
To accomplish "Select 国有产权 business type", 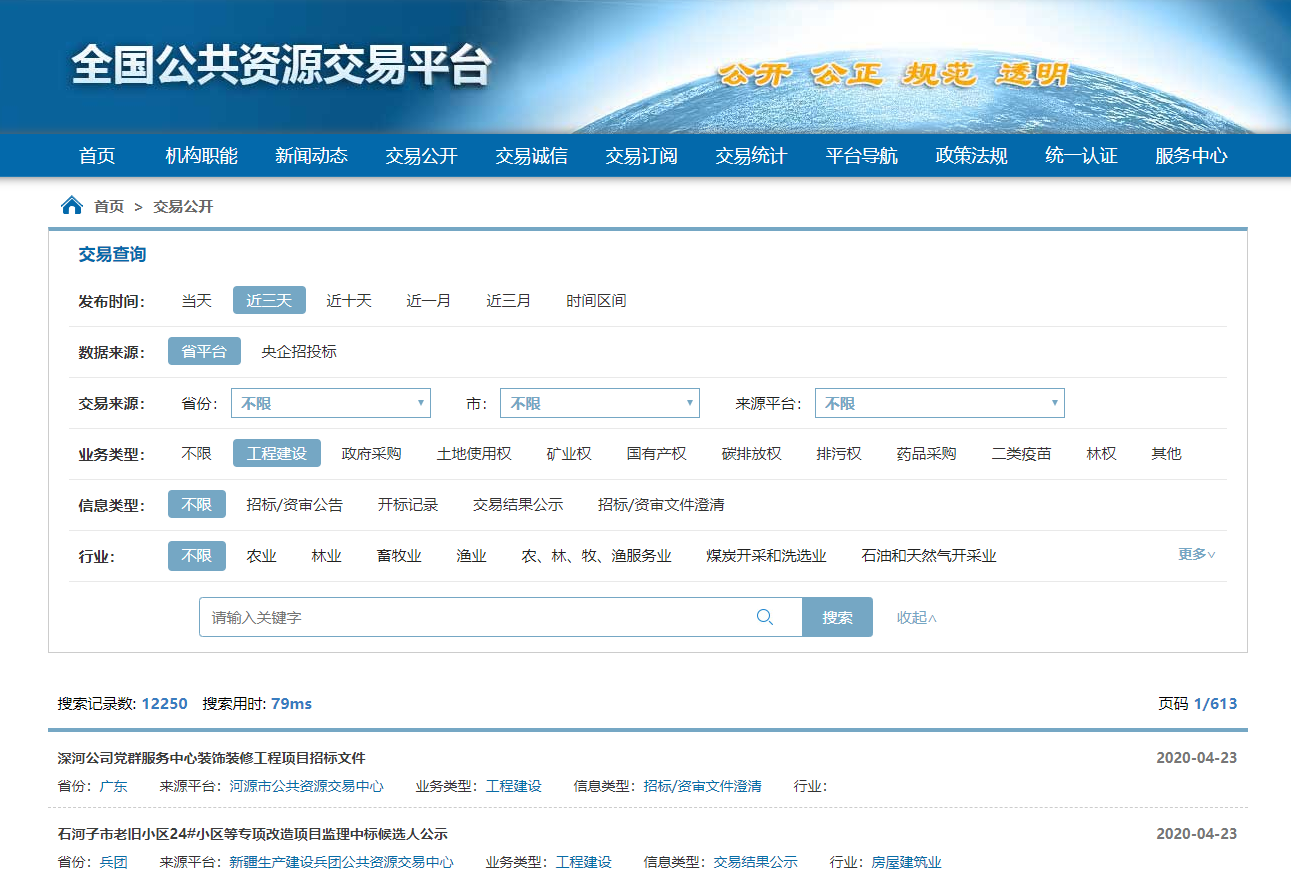I will (x=657, y=454).
